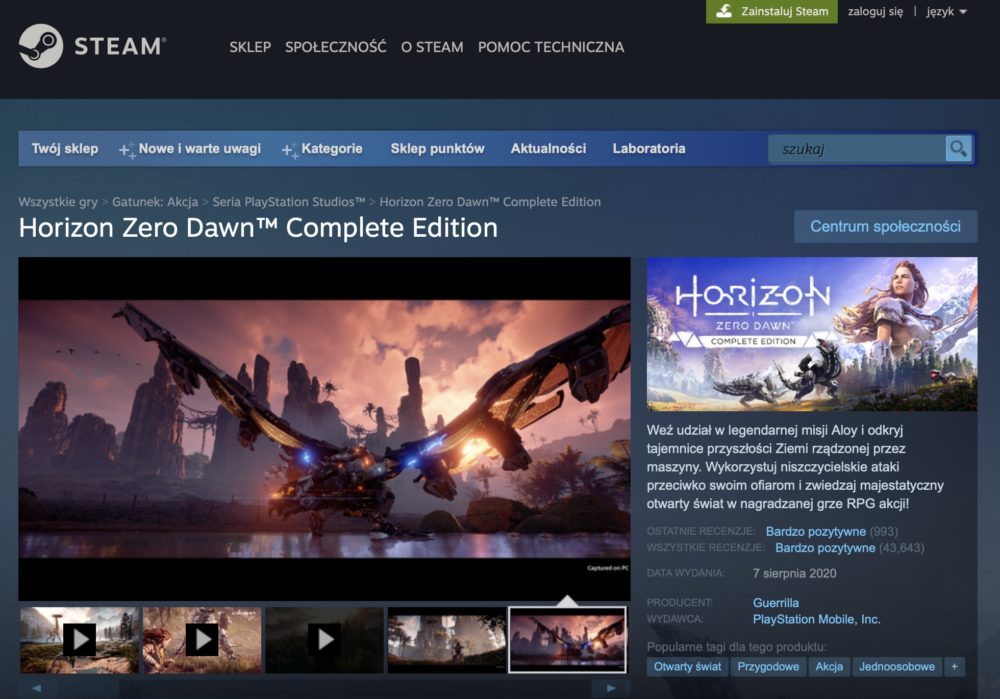The image size is (1000, 699).
Task: Click the Gatunek: Akcja breadcrumb link
Action: [x=155, y=202]
